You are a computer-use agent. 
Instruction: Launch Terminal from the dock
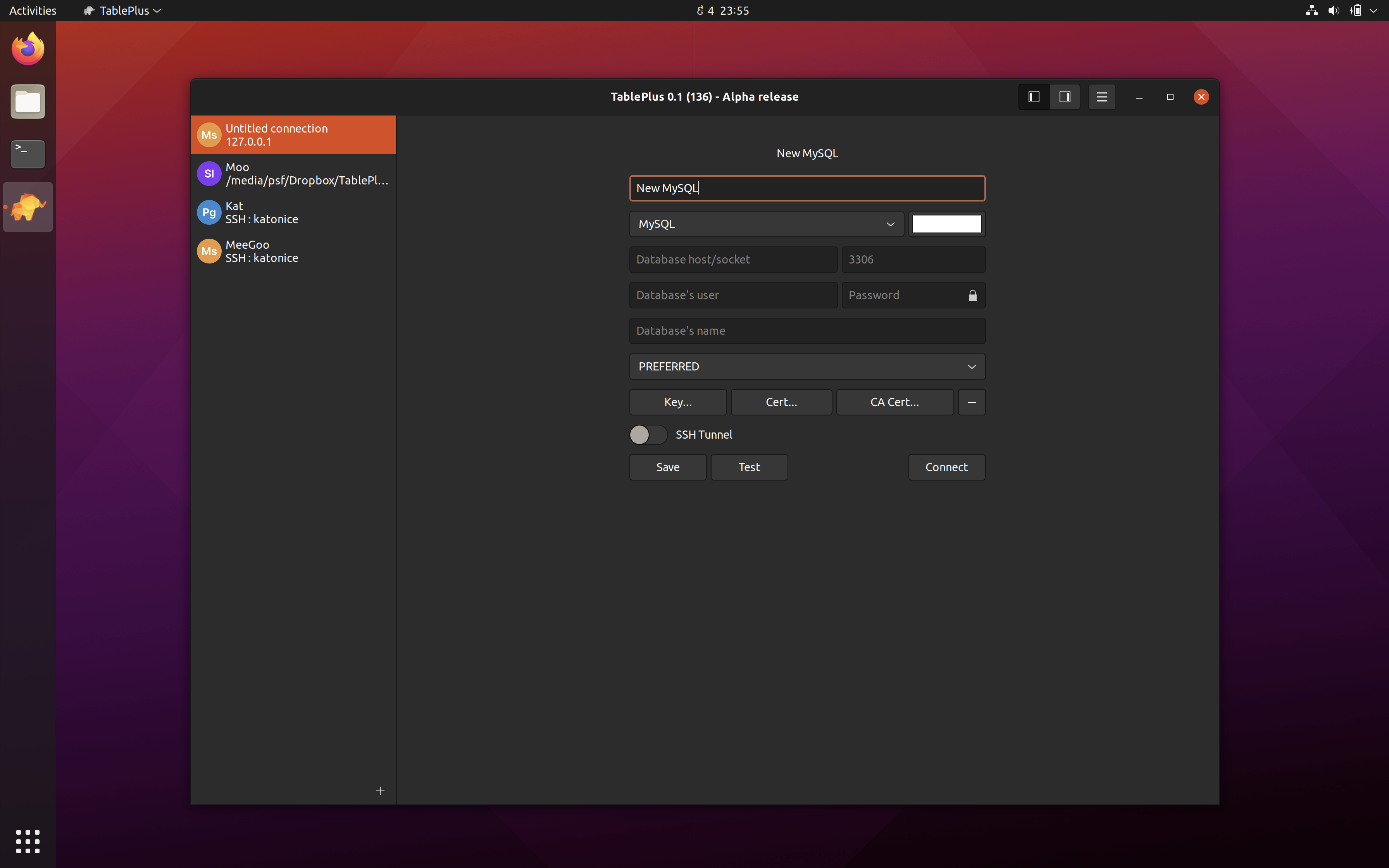coord(28,155)
